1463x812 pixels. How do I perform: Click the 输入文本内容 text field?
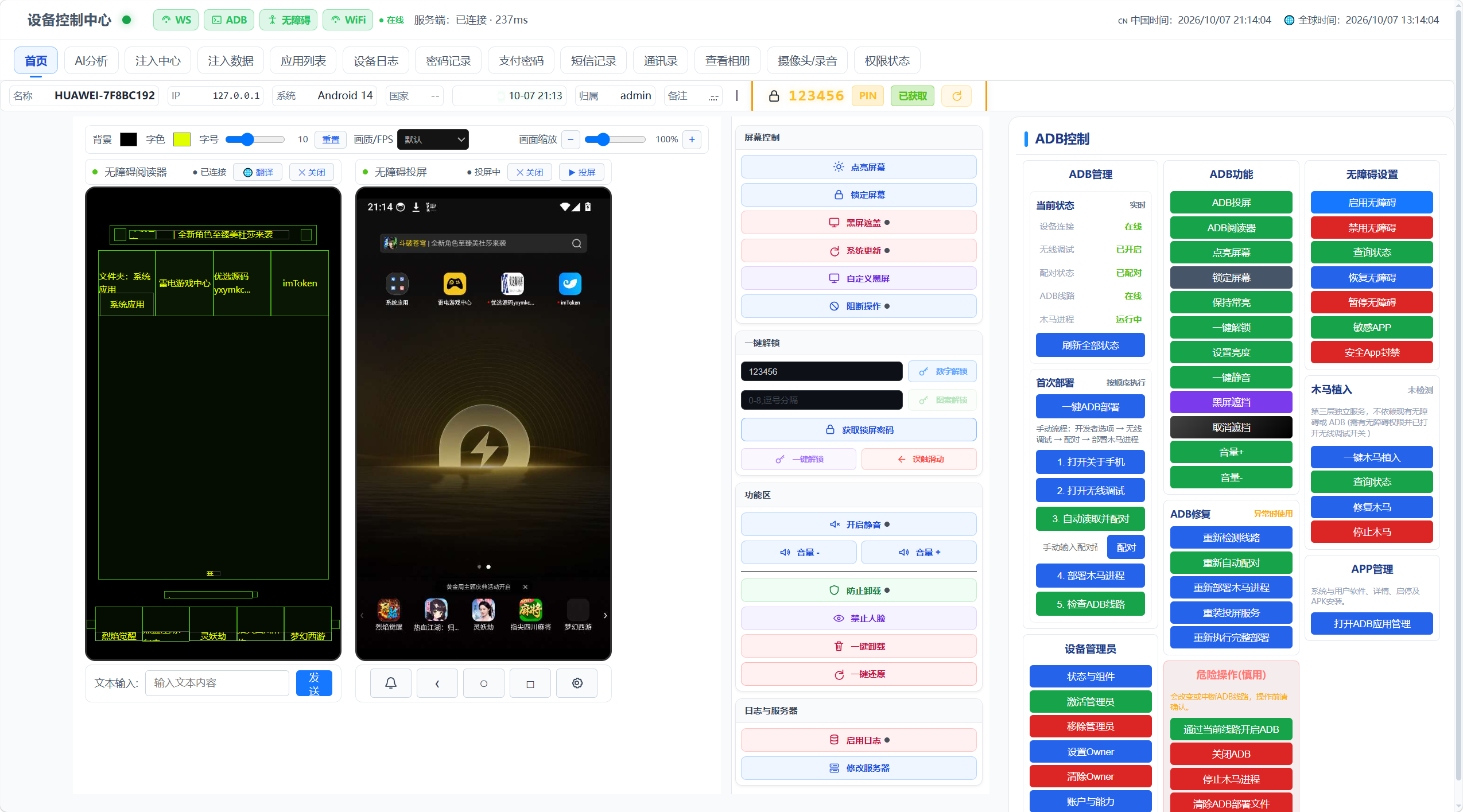pyautogui.click(x=217, y=683)
